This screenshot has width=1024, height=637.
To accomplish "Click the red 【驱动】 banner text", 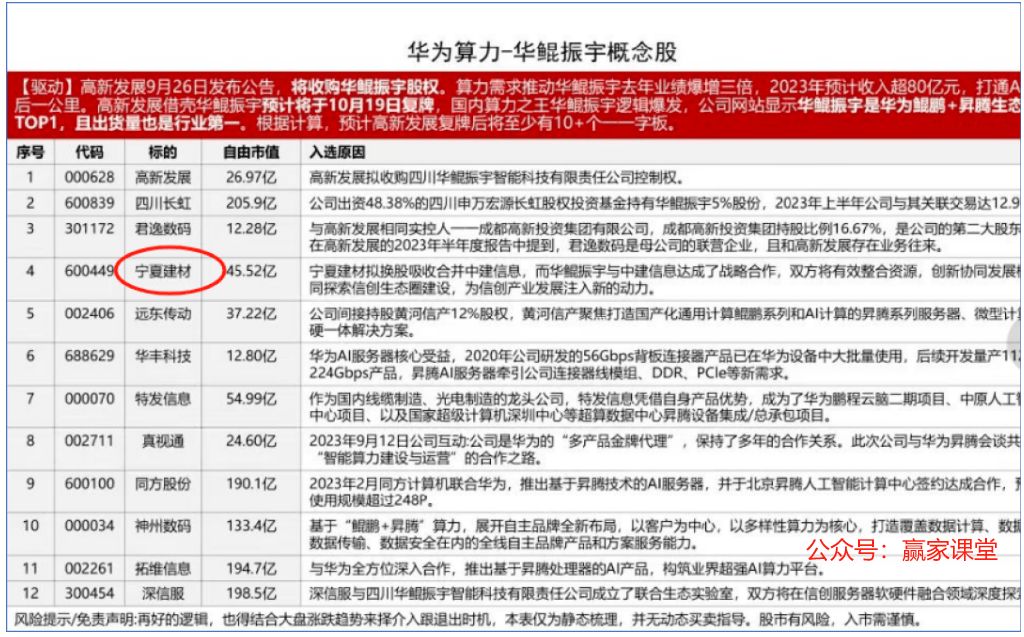I will (516, 105).
